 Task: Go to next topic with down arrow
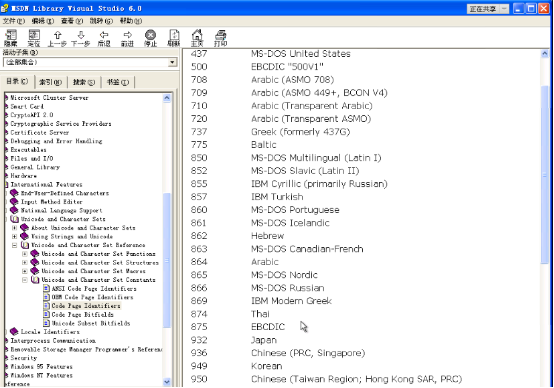click(x=81, y=38)
